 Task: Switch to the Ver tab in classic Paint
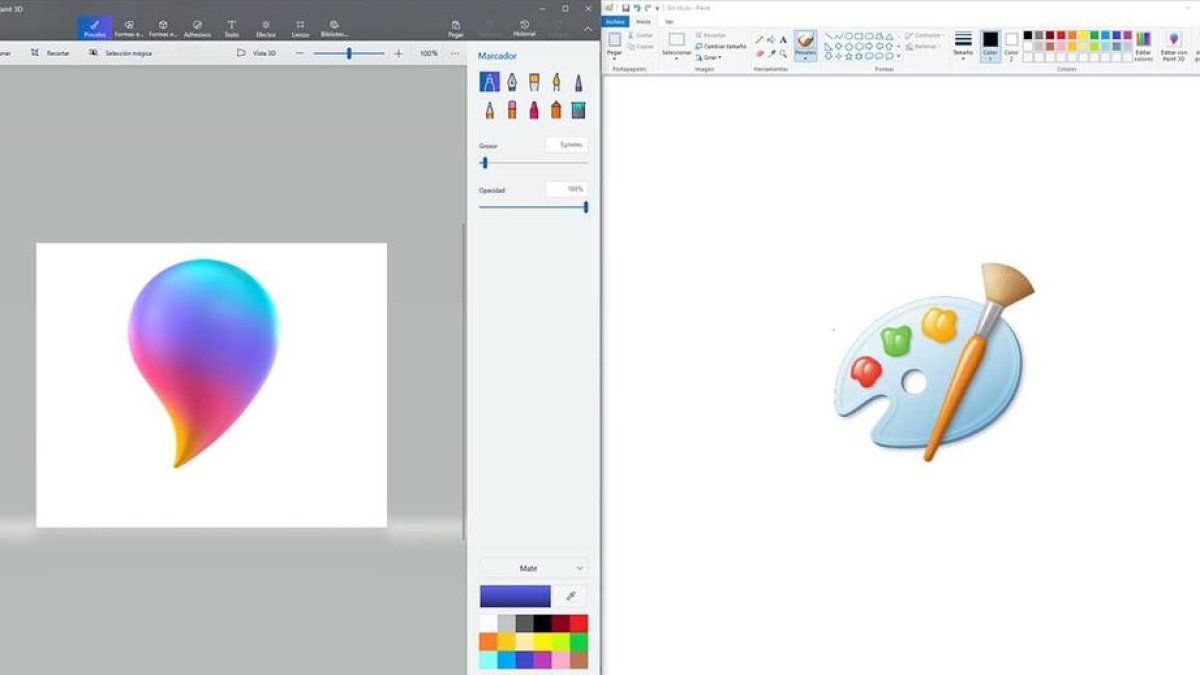click(x=670, y=19)
